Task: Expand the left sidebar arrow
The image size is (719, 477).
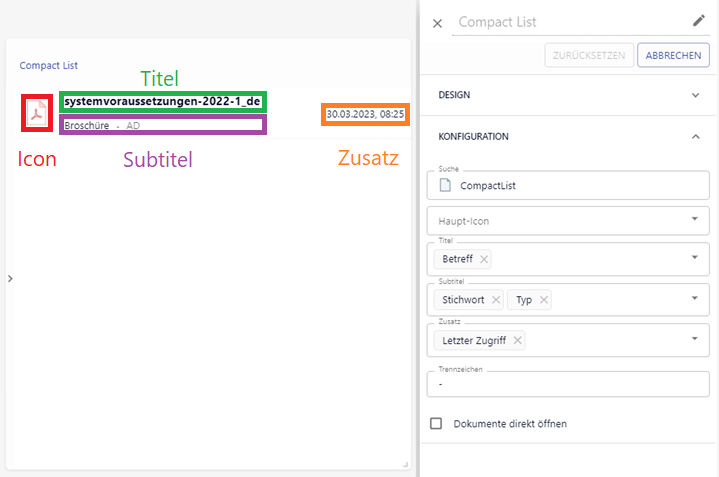Action: pyautogui.click(x=9, y=279)
